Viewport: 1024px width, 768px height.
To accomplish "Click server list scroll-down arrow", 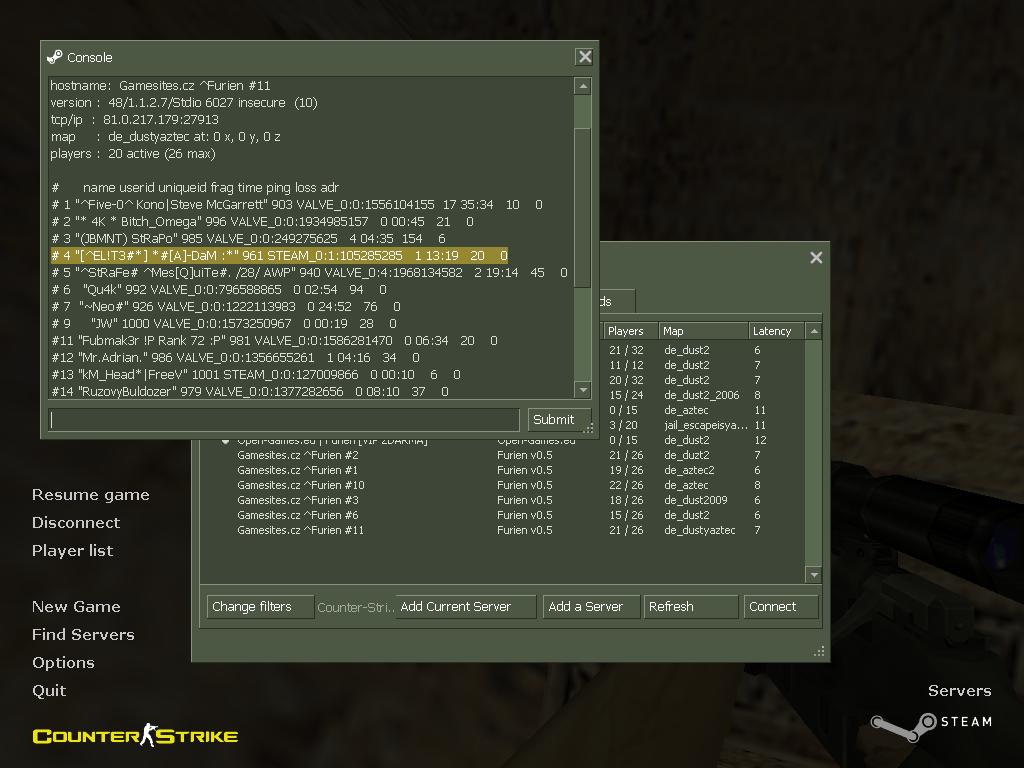I will point(814,575).
